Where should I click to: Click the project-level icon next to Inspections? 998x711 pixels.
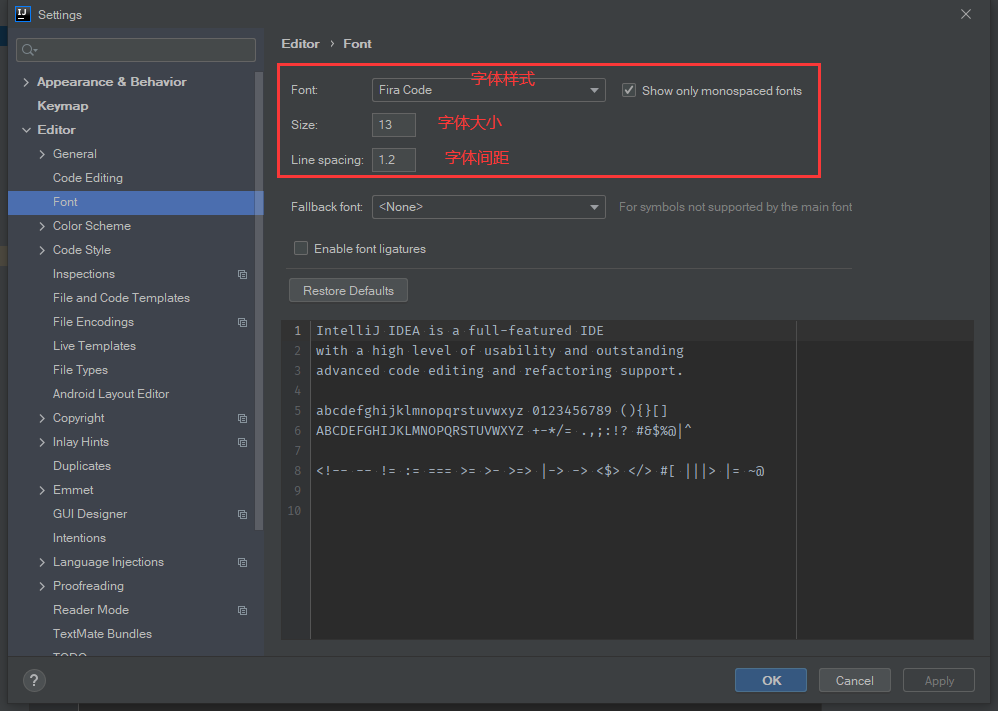point(242,274)
